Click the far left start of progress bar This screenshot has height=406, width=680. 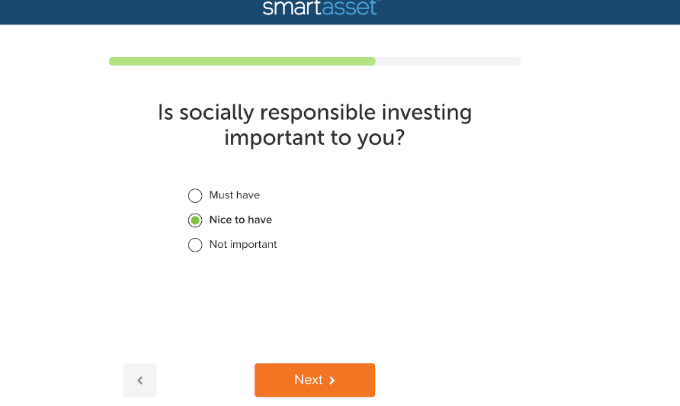pyautogui.click(x=113, y=61)
